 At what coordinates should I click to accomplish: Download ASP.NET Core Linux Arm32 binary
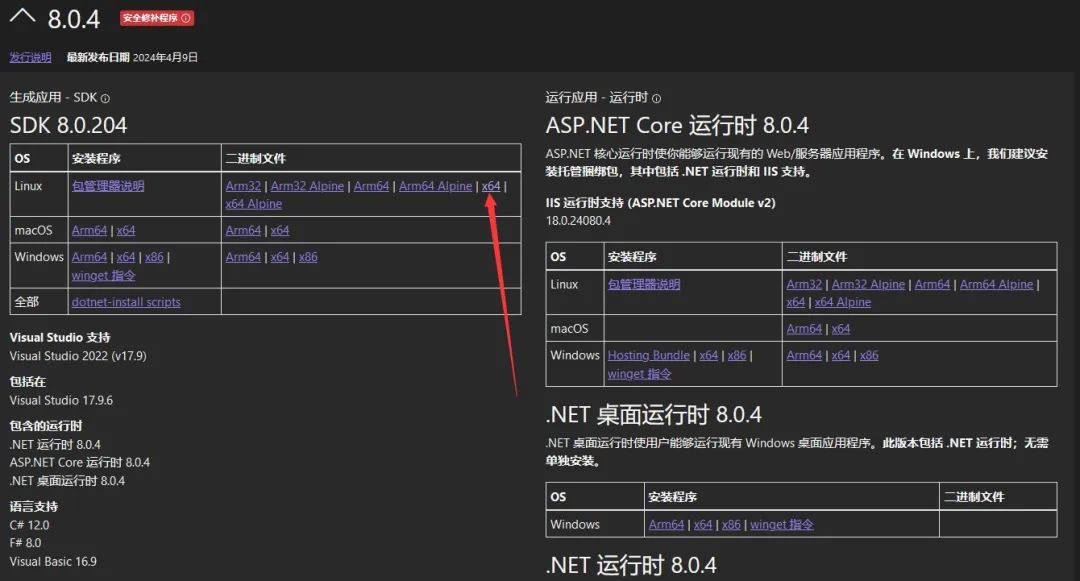[x=804, y=284]
